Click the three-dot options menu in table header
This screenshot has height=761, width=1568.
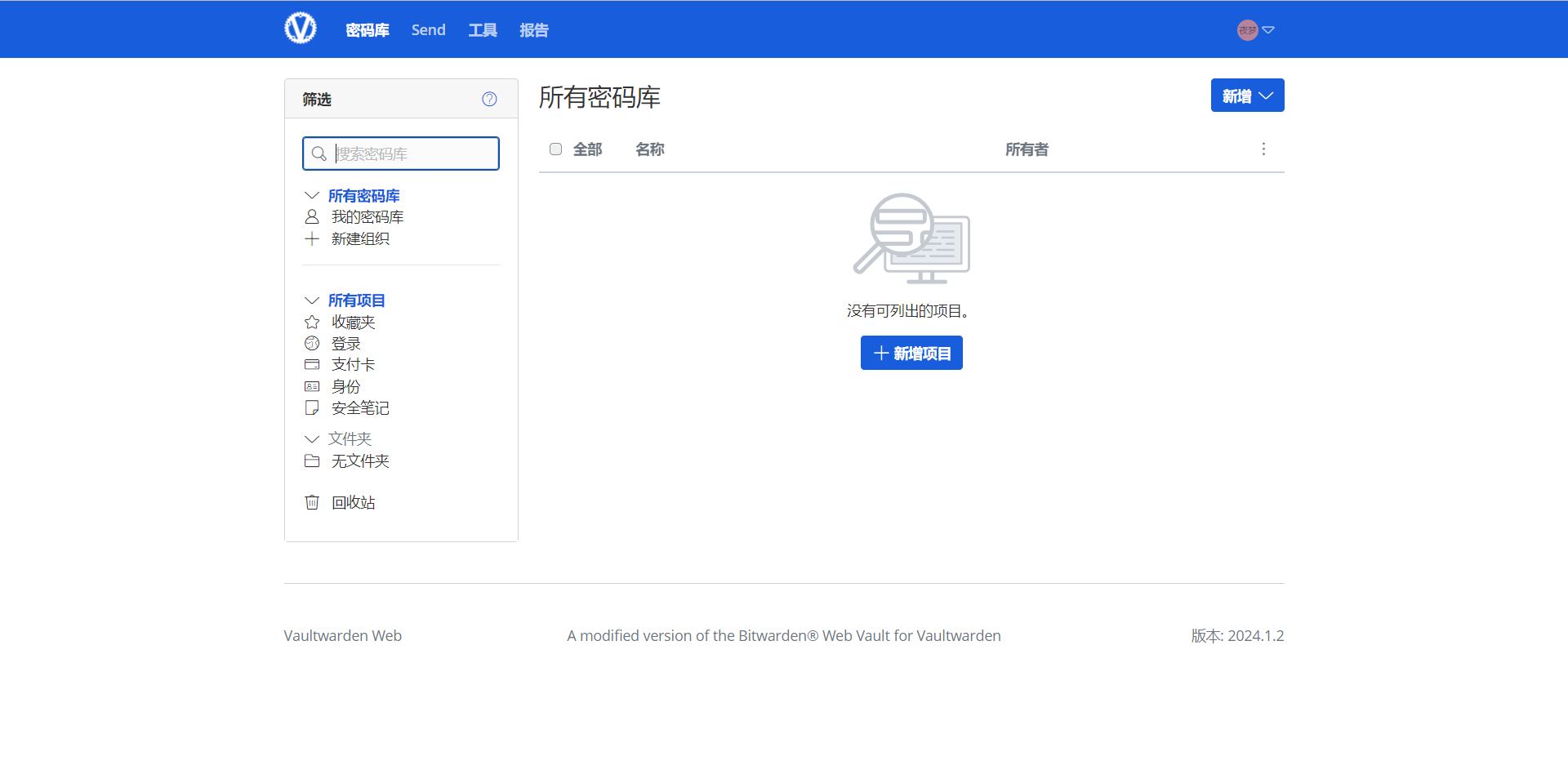coord(1263,149)
